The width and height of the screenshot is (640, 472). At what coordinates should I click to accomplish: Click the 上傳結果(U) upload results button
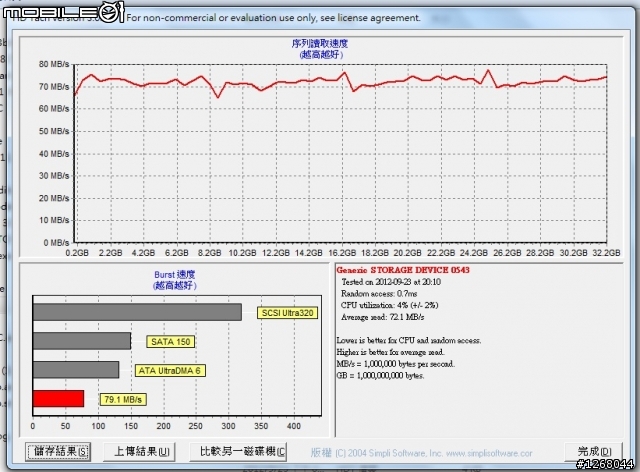pyautogui.click(x=139, y=452)
